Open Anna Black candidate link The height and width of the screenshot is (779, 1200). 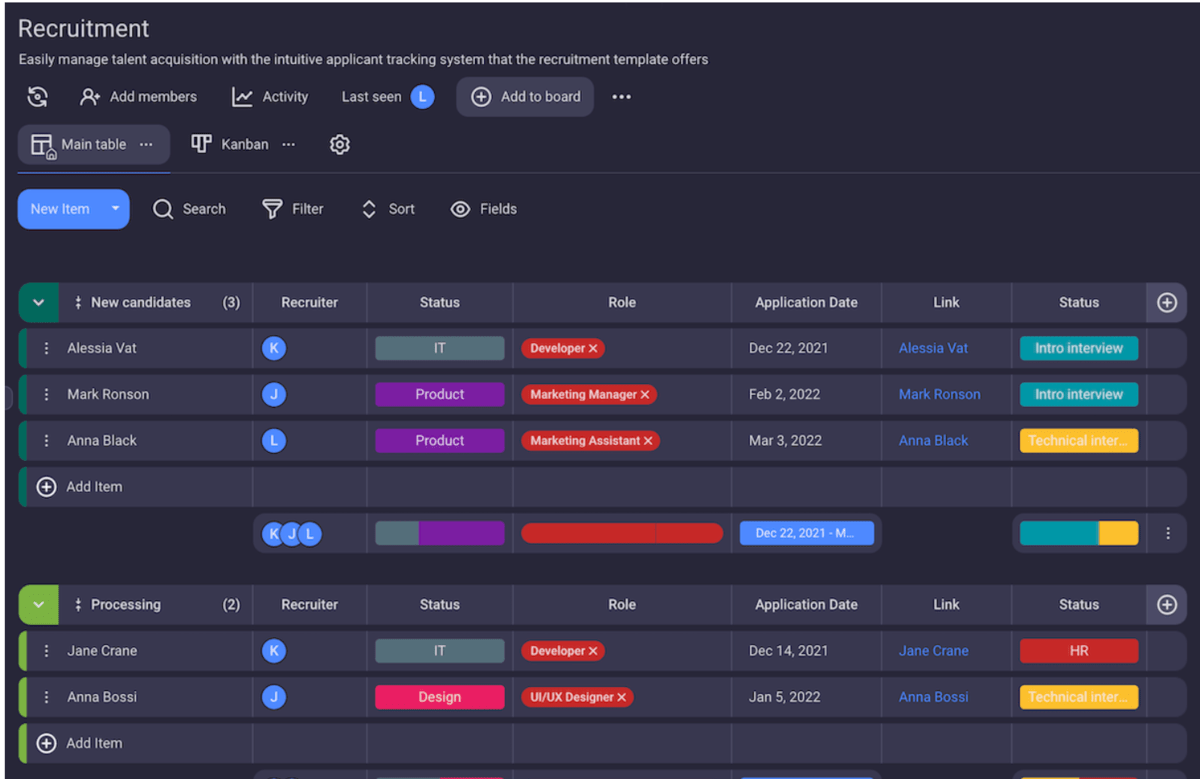[933, 441]
